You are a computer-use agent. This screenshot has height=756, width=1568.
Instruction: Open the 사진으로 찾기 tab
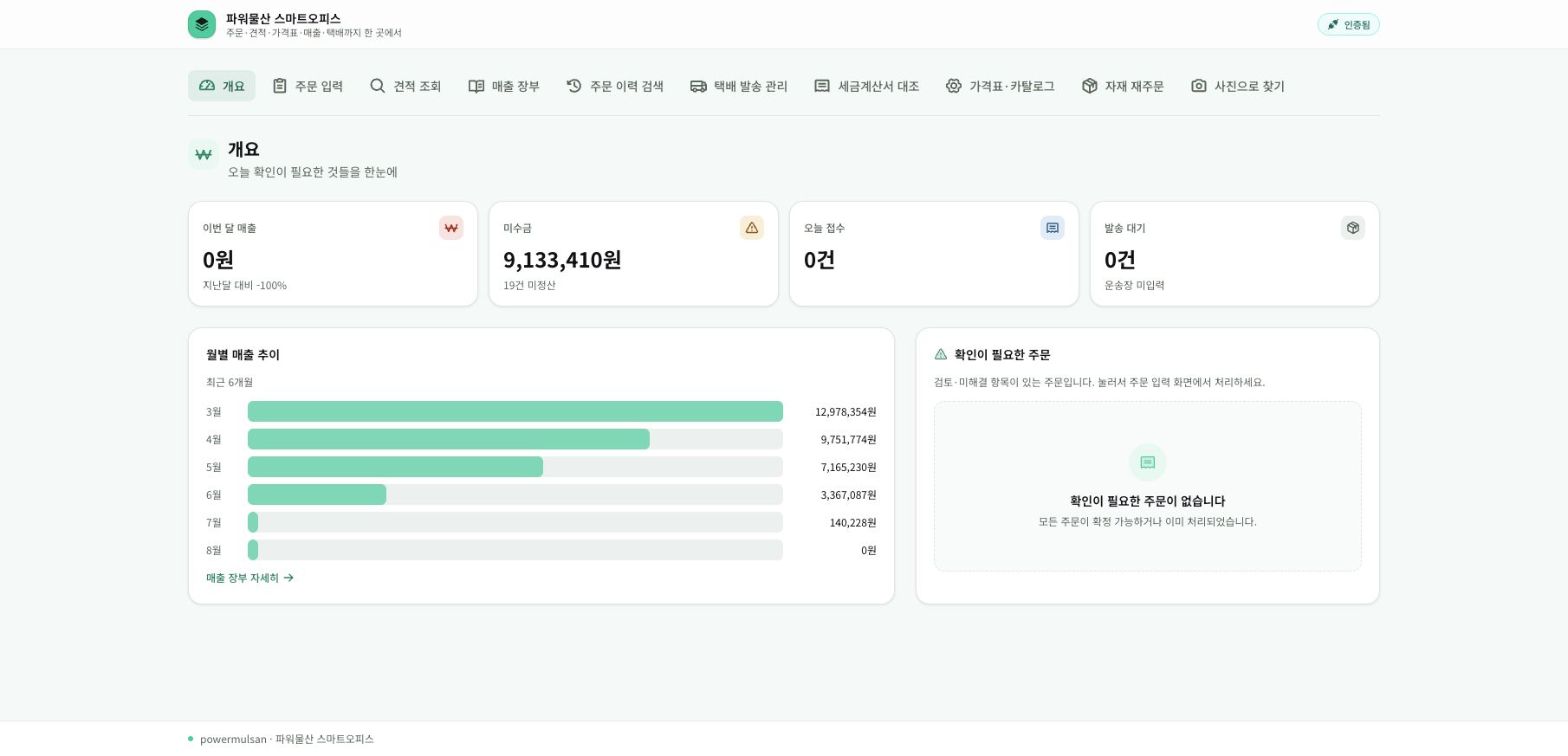tap(1238, 86)
